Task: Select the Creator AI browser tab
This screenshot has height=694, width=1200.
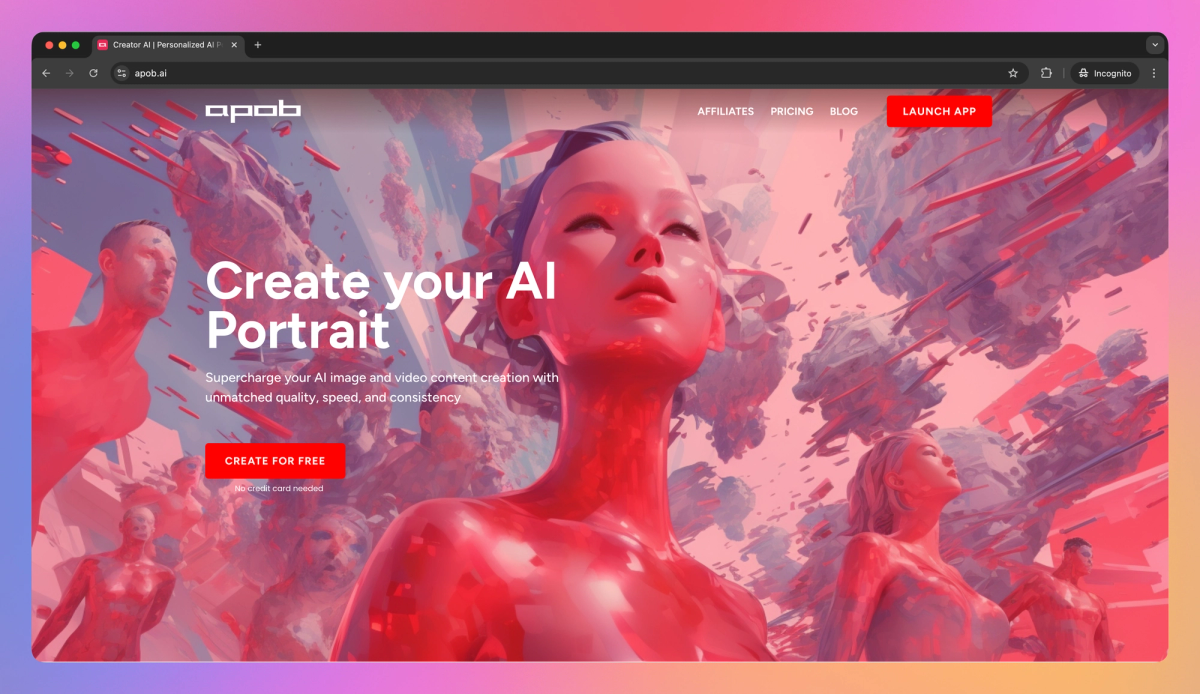Action: 165,45
